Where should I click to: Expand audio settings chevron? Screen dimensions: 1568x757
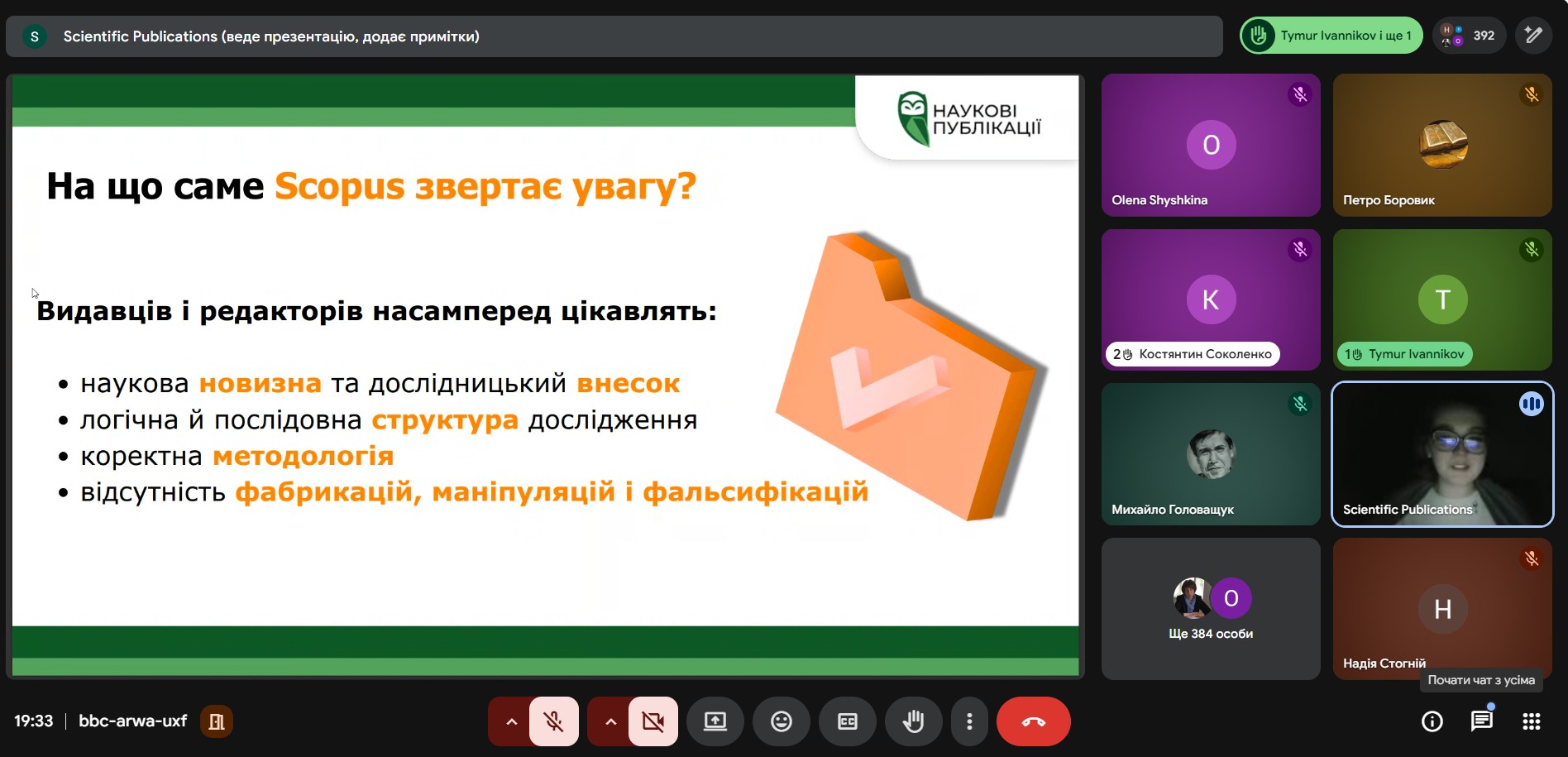coord(512,721)
